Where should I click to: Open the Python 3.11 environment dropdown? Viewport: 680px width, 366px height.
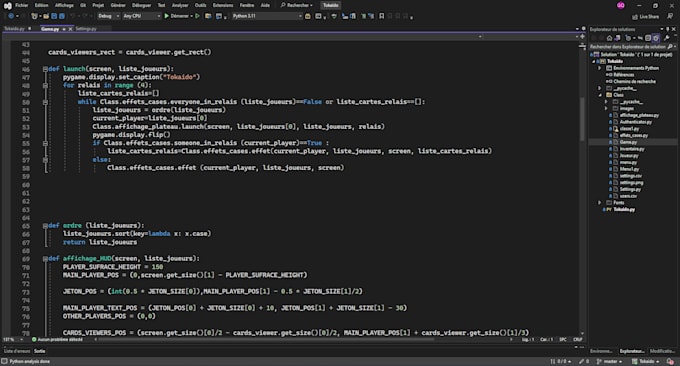pos(267,16)
